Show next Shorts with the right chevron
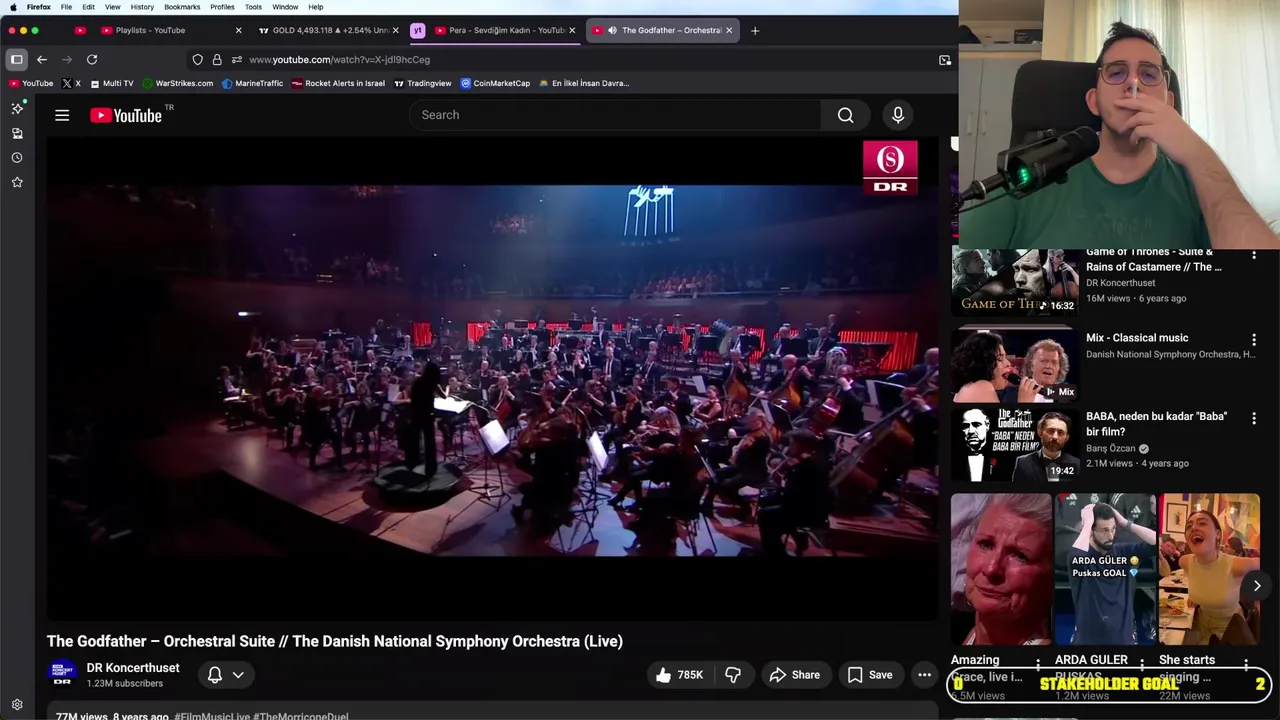Viewport: 1280px width, 720px height. [1257, 586]
